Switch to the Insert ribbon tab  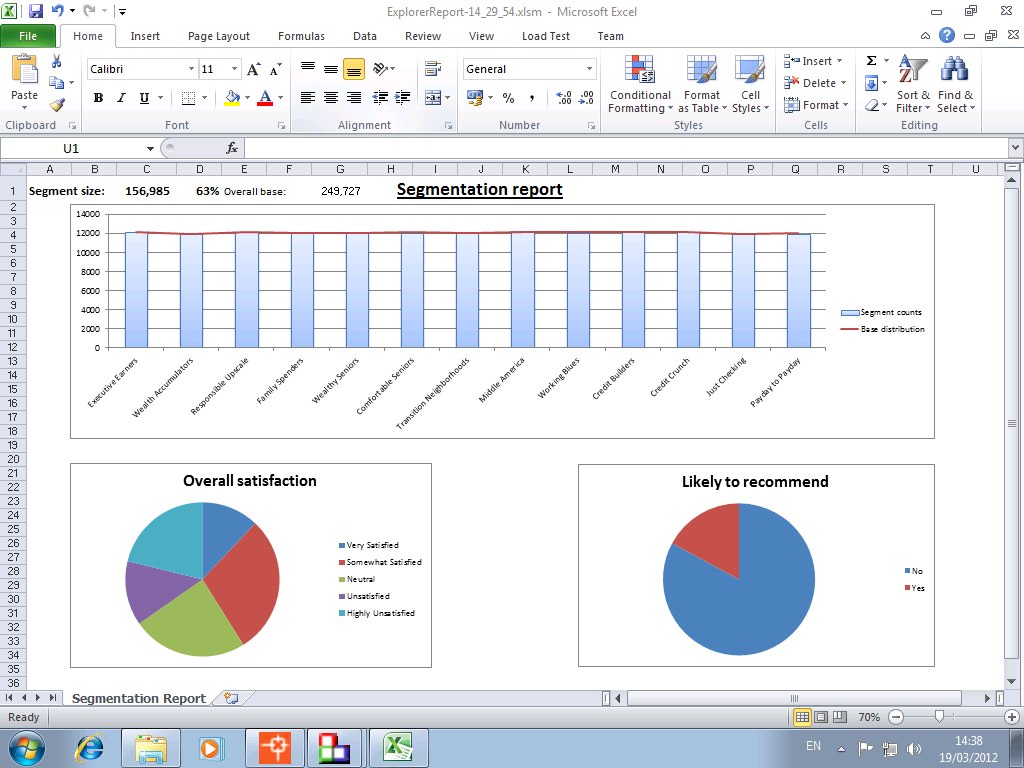pos(145,36)
